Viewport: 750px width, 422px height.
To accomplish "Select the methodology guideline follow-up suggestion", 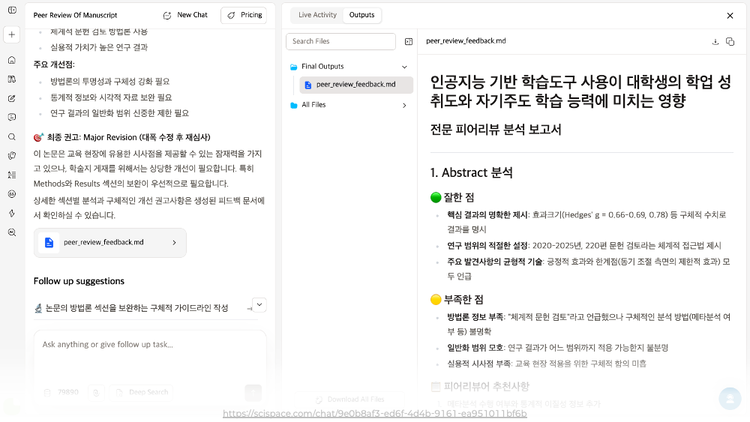I will pos(136,308).
